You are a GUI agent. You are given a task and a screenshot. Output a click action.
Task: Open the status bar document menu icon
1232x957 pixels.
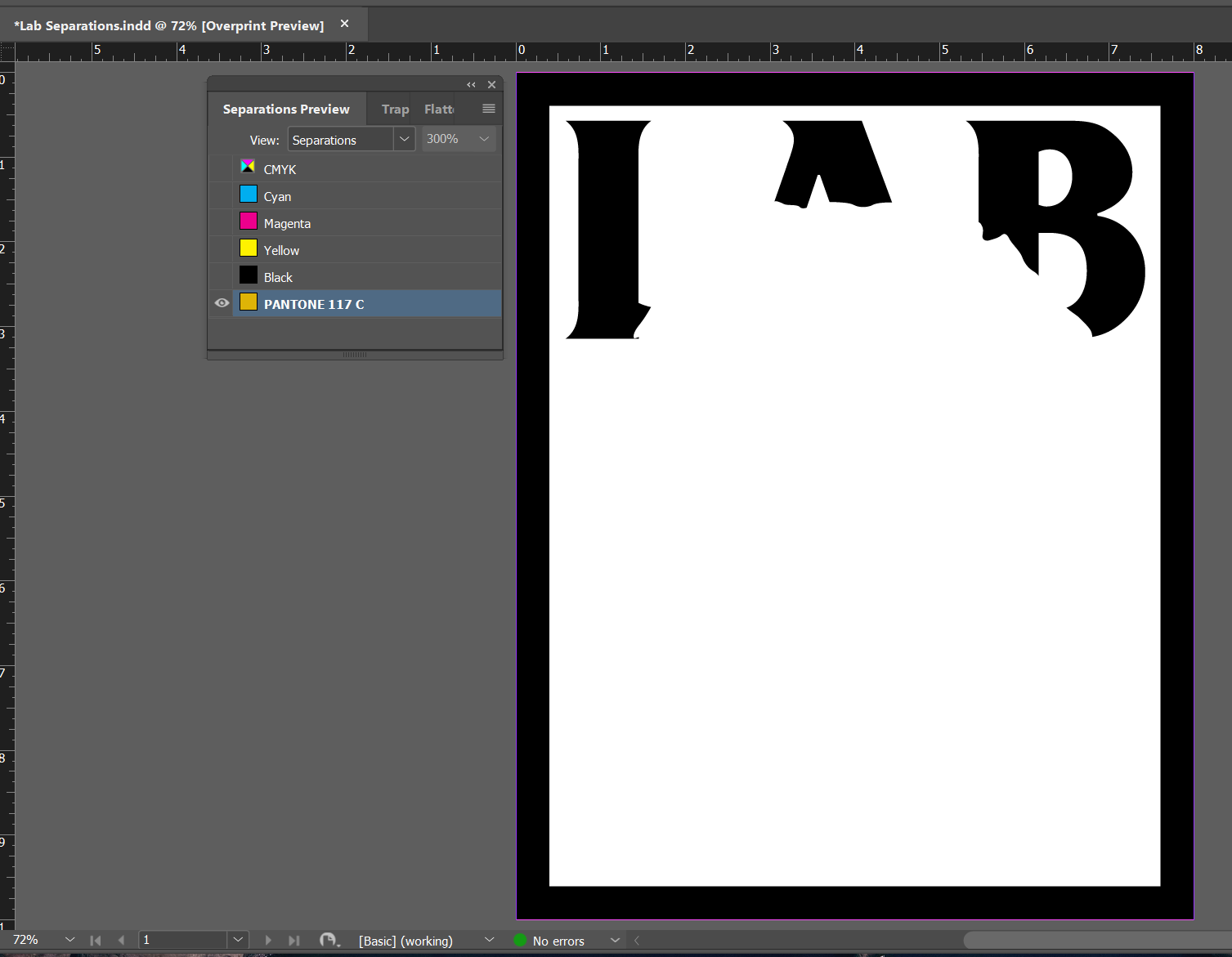[x=329, y=941]
